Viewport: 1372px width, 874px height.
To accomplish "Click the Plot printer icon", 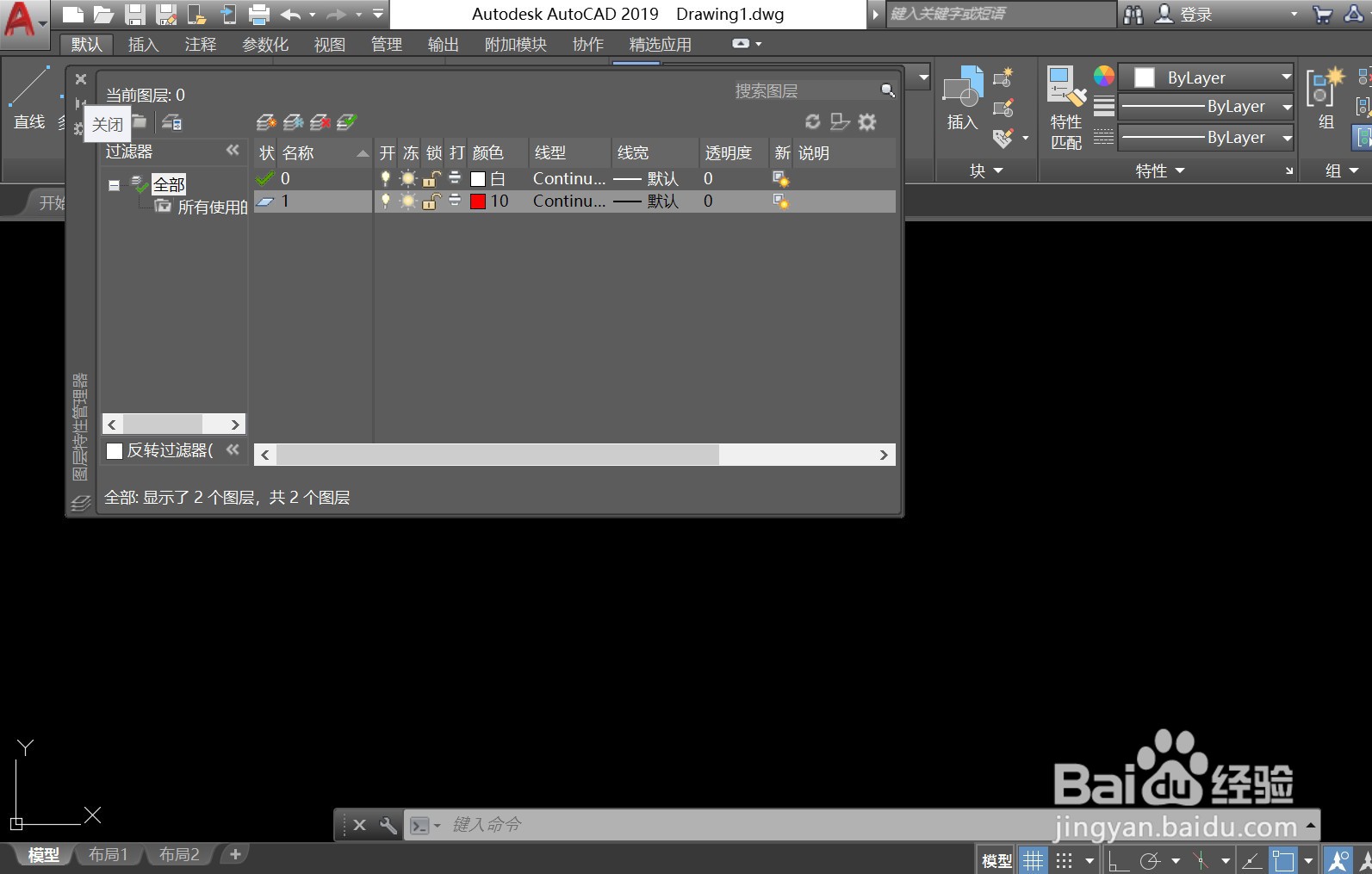I will [x=258, y=14].
